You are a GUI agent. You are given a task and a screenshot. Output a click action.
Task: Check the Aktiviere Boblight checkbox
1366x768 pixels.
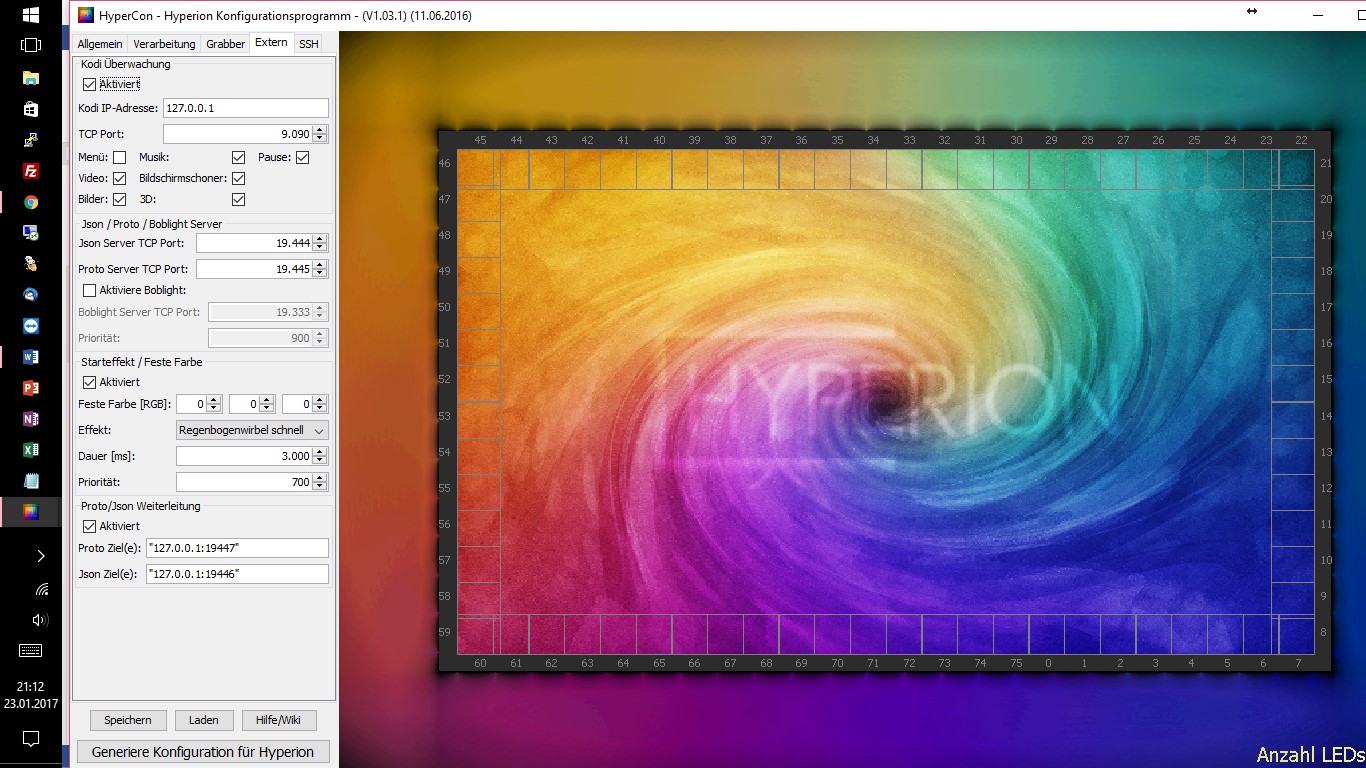[x=90, y=290]
